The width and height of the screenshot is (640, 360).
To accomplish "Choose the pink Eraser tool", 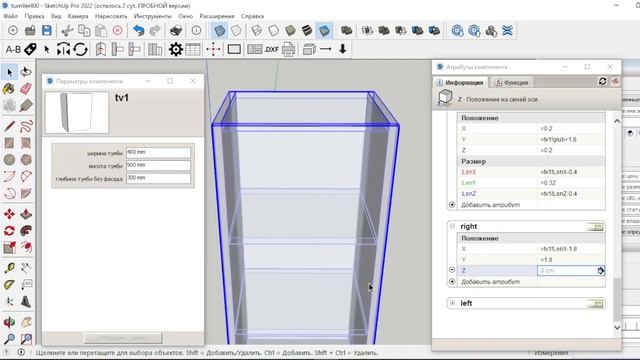I will [26, 89].
